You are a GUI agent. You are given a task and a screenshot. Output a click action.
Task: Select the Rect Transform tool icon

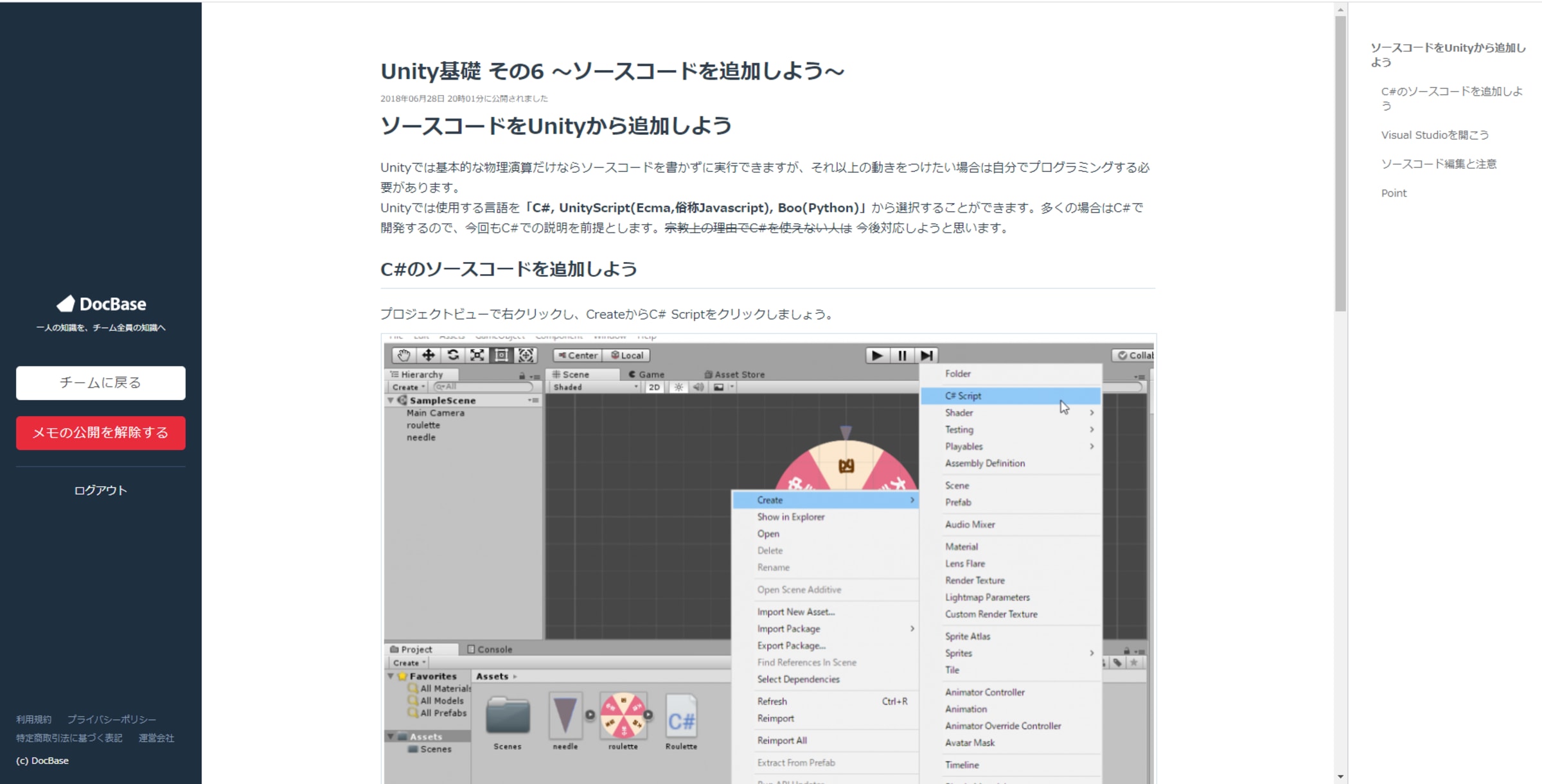click(501, 355)
